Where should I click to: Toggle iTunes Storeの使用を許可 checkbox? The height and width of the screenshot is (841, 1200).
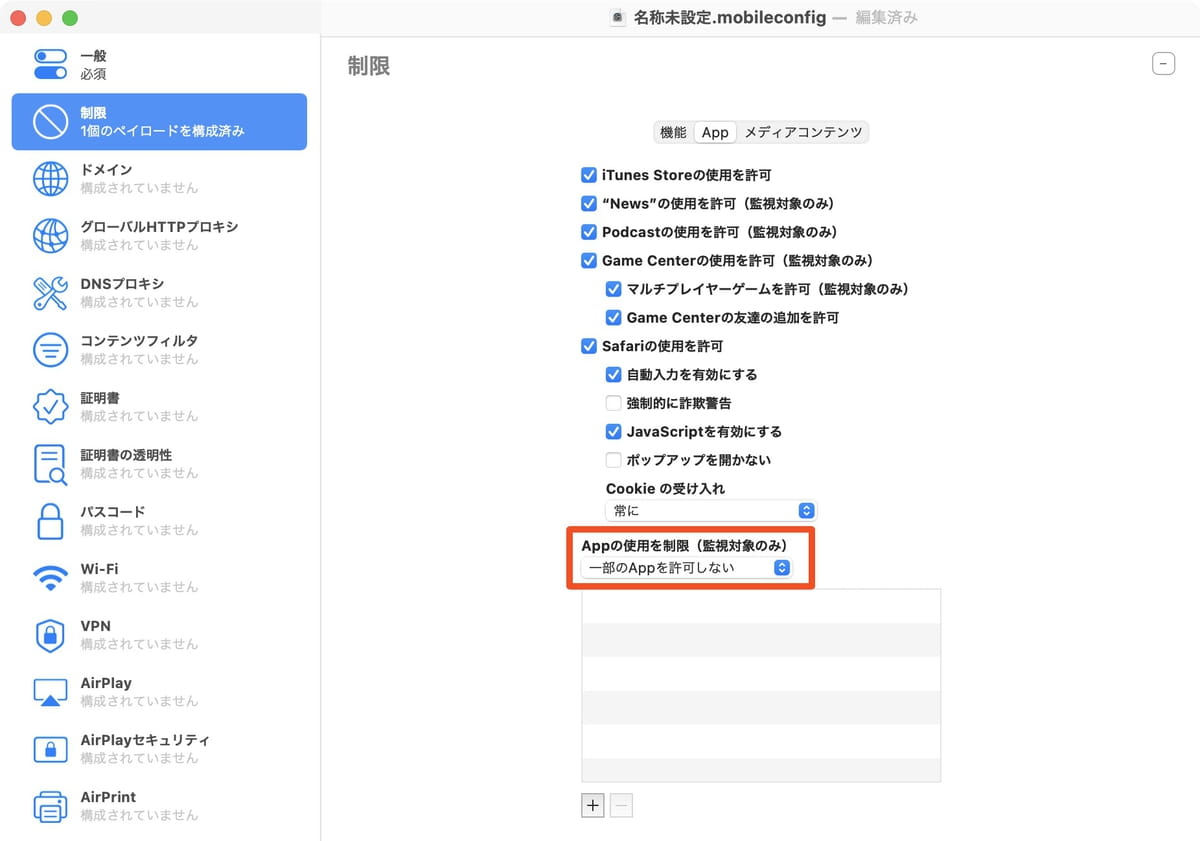589,175
